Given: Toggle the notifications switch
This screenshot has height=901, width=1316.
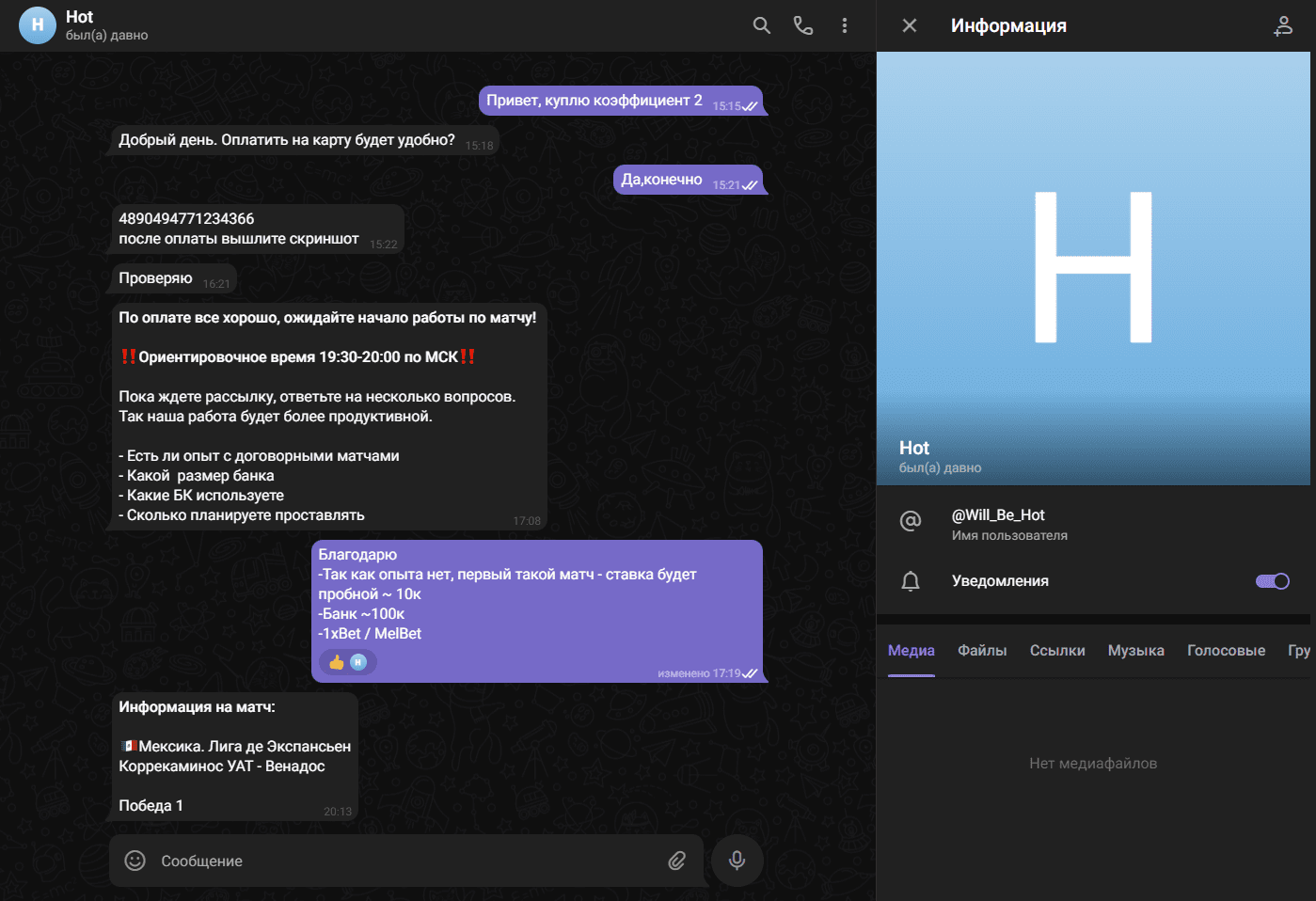Looking at the screenshot, I should point(1272,581).
